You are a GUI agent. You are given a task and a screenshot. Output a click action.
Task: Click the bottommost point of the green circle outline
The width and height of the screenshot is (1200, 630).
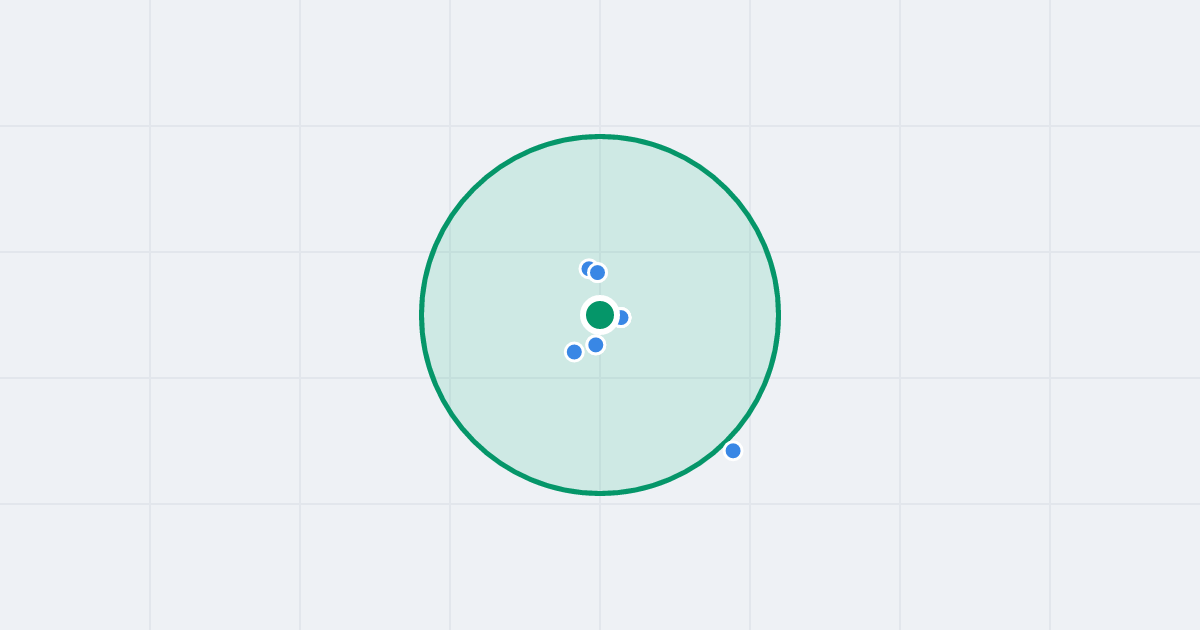pyautogui.click(x=600, y=493)
